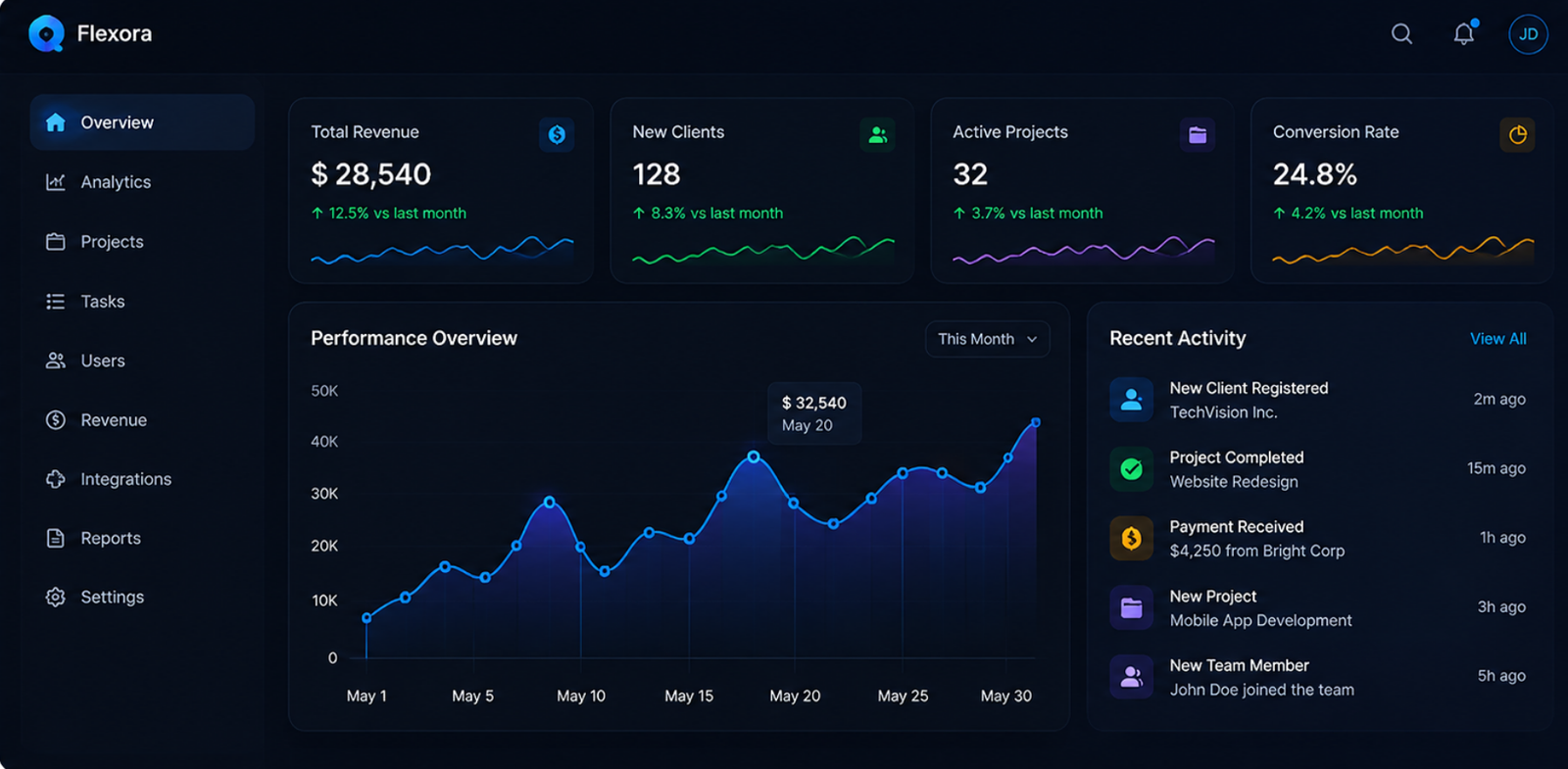Viewport: 1568px width, 769px height.
Task: Click the "May 15" x-axis label
Action: (689, 696)
